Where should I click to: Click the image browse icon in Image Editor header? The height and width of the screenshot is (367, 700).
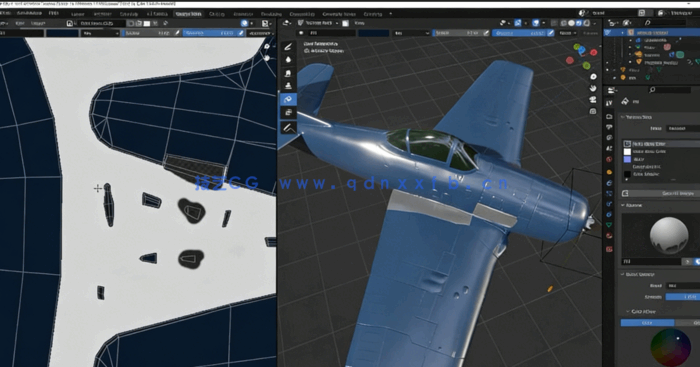tap(70, 23)
